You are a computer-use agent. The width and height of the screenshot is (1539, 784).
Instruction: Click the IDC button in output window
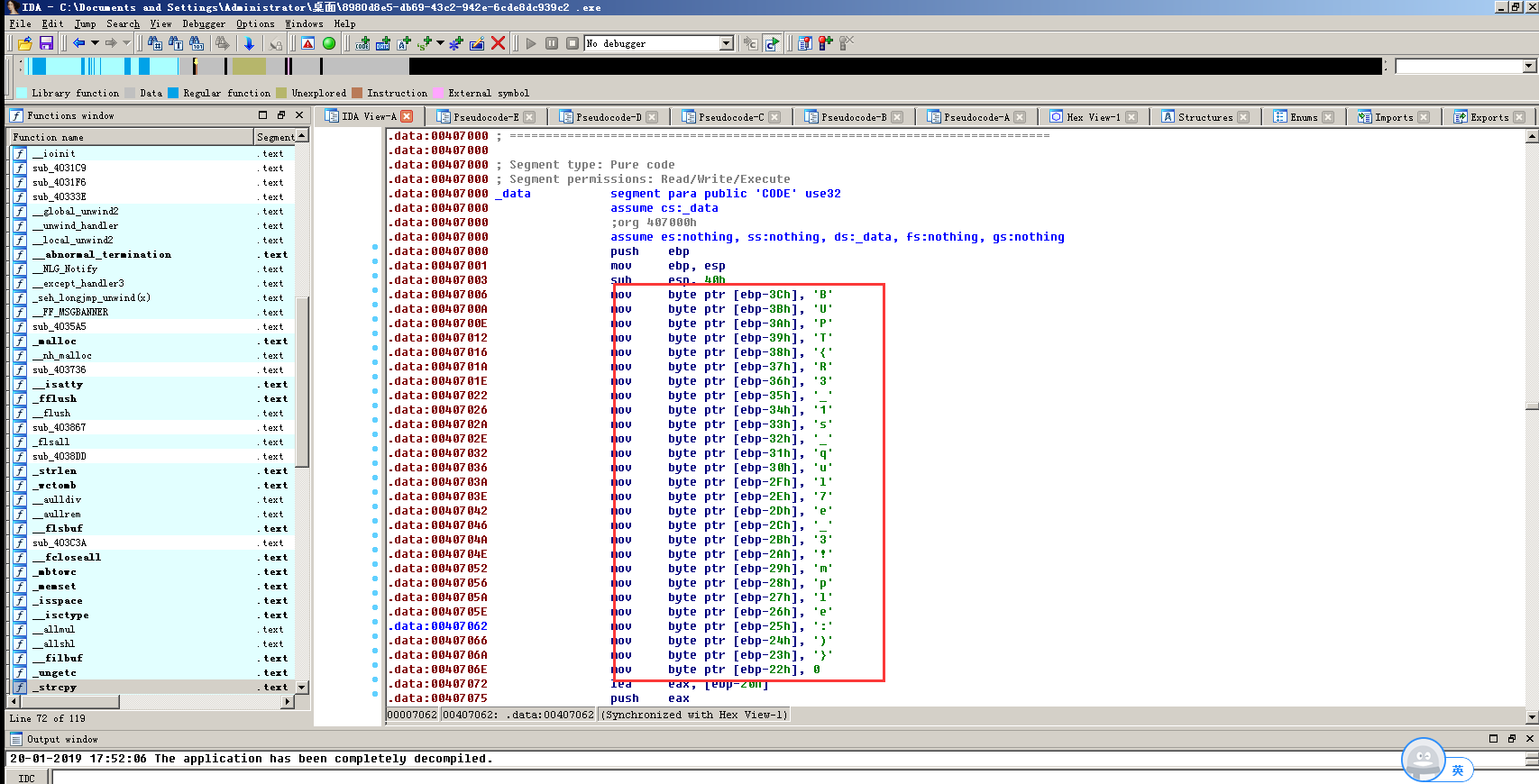(x=27, y=778)
